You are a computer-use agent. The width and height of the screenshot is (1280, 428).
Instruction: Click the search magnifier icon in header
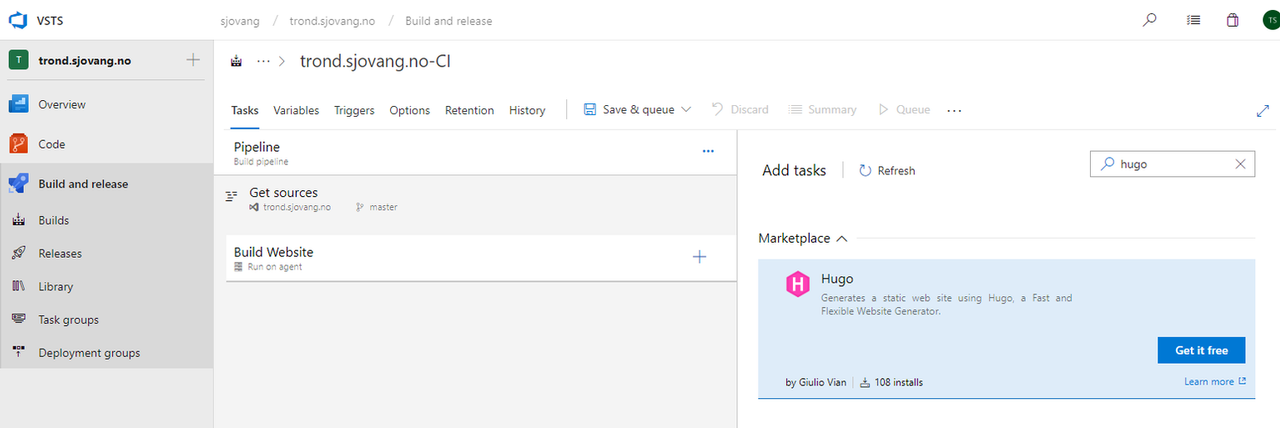(1150, 20)
